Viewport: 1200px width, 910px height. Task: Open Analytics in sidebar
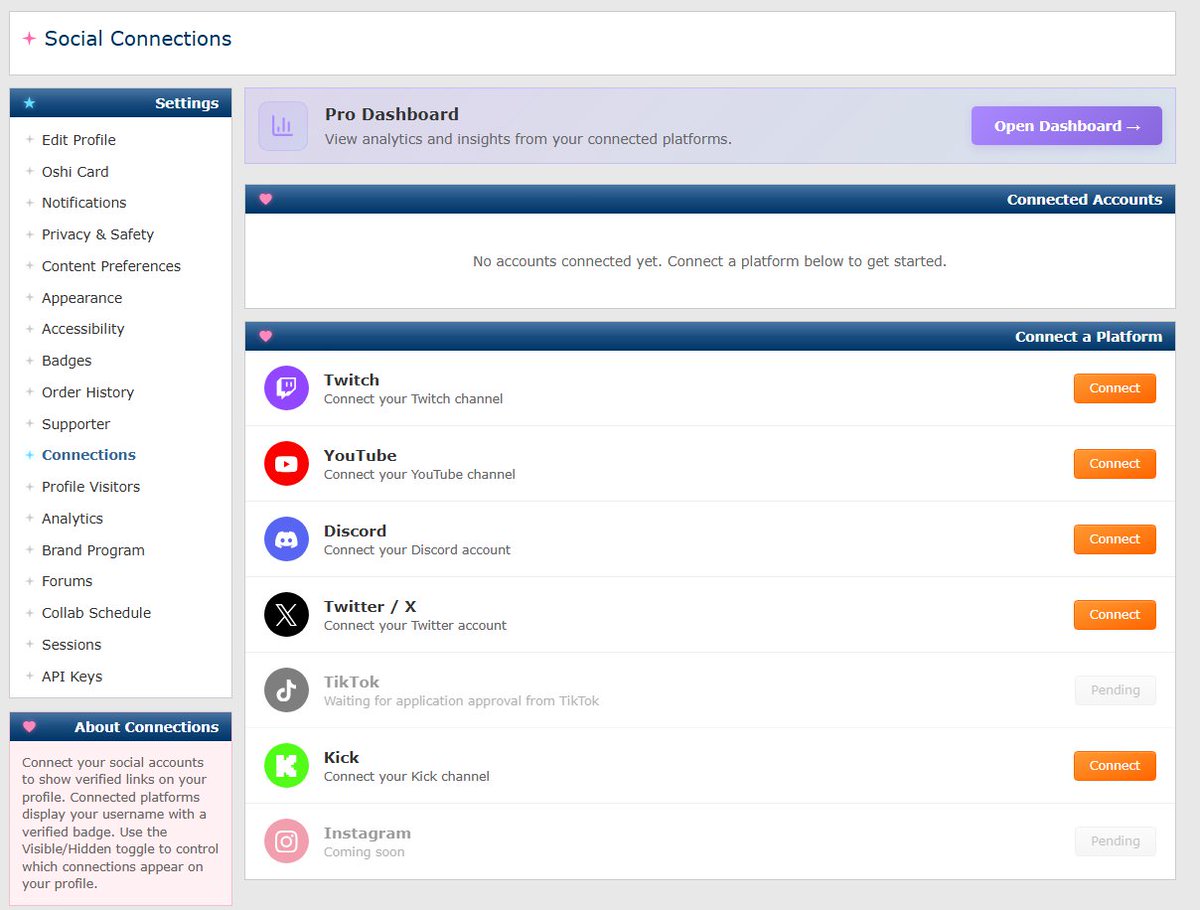72,519
